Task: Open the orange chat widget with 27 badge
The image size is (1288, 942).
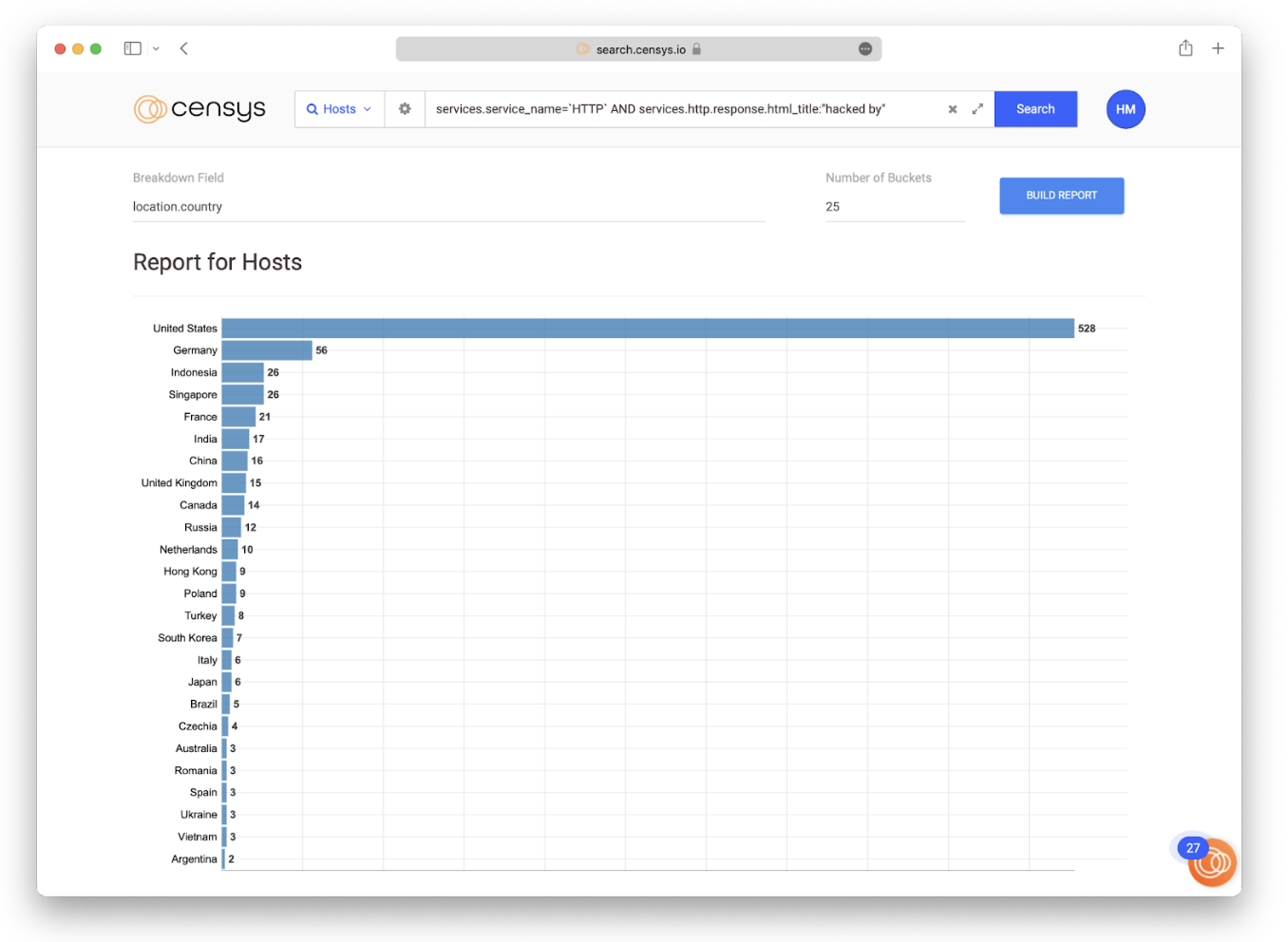Action: click(1211, 862)
